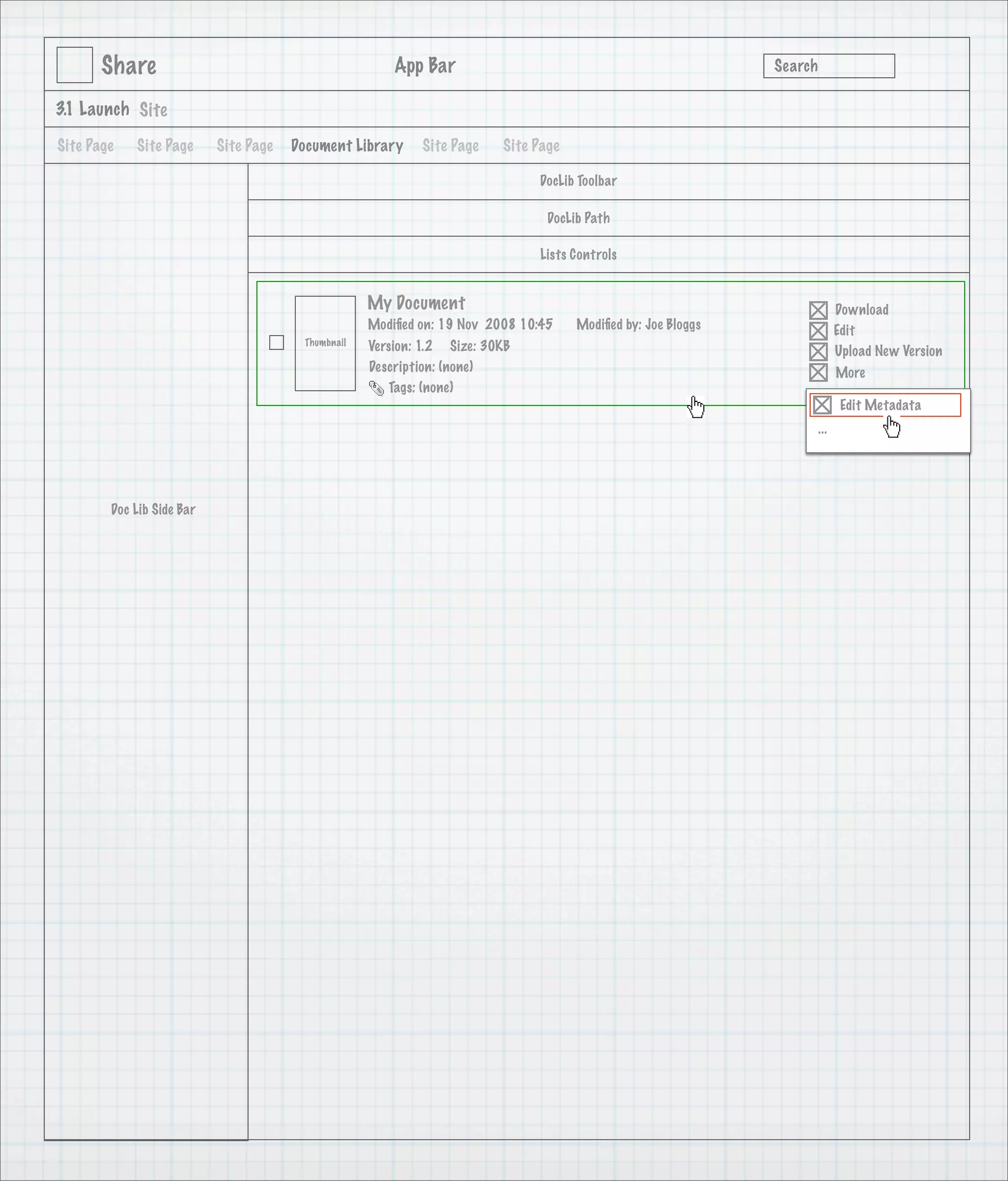Click the Upload New Version icon

pyautogui.click(x=818, y=352)
